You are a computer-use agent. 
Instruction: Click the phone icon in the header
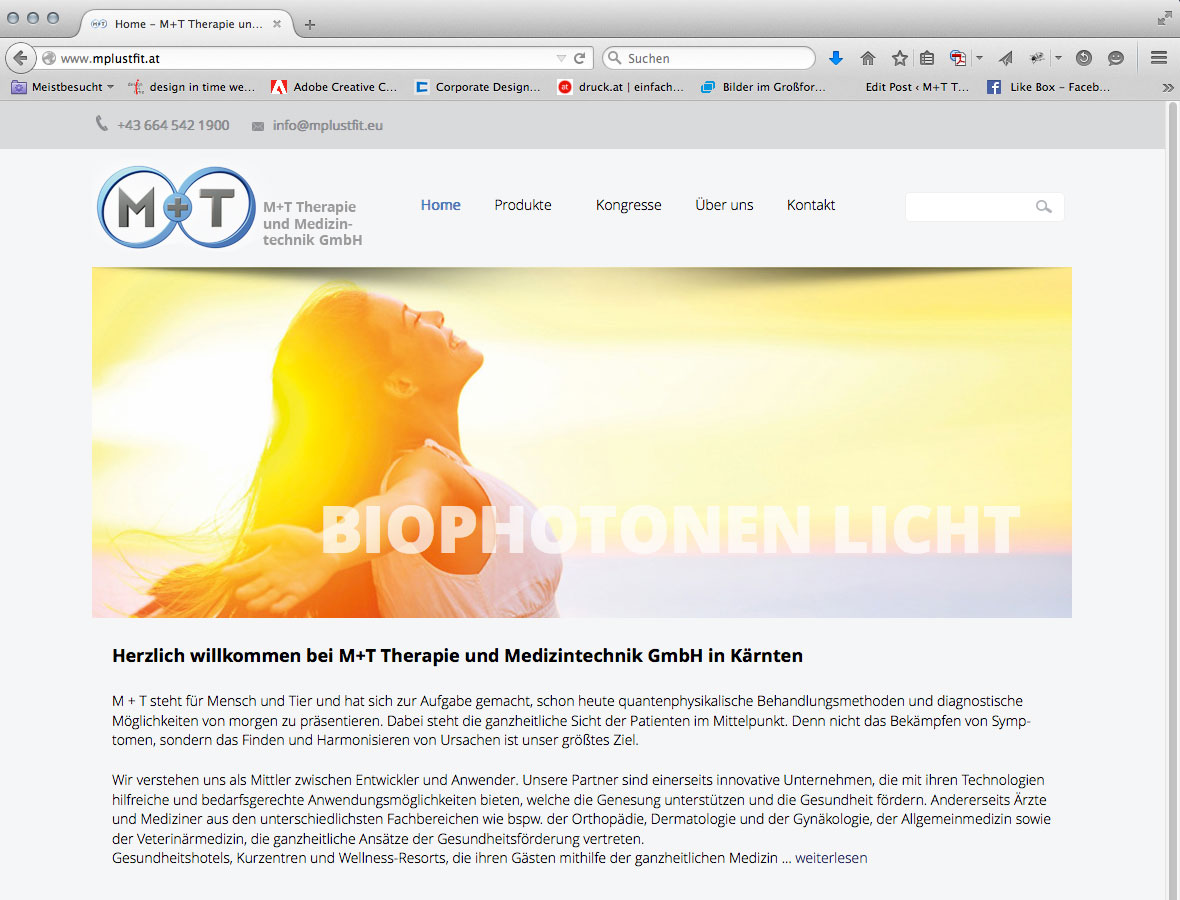(102, 123)
